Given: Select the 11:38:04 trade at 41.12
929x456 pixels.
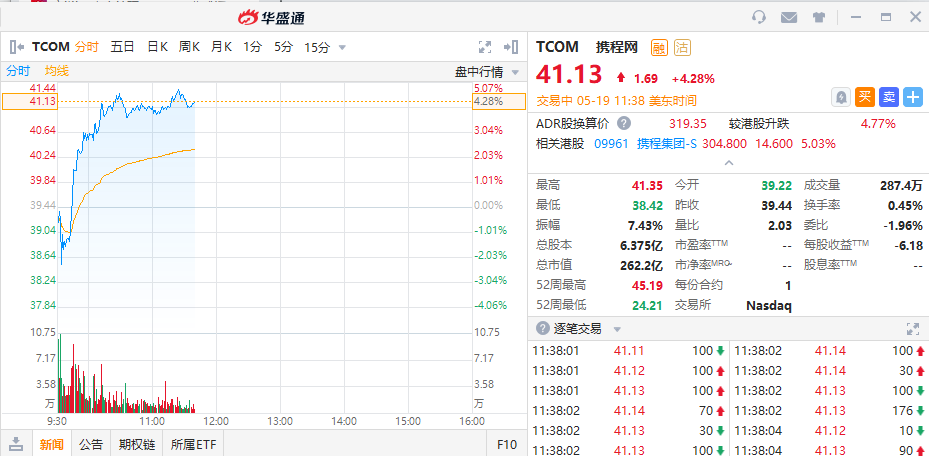Looking at the screenshot, I should [829, 431].
